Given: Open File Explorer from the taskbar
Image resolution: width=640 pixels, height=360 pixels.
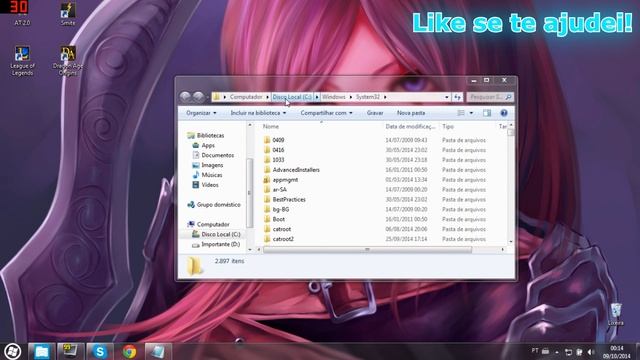Looking at the screenshot, I should pyautogui.click(x=41, y=351).
